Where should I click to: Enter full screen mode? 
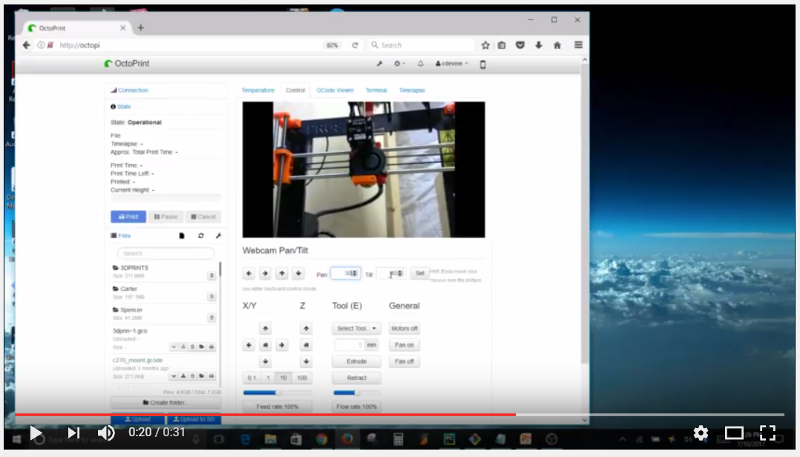pos(767,433)
